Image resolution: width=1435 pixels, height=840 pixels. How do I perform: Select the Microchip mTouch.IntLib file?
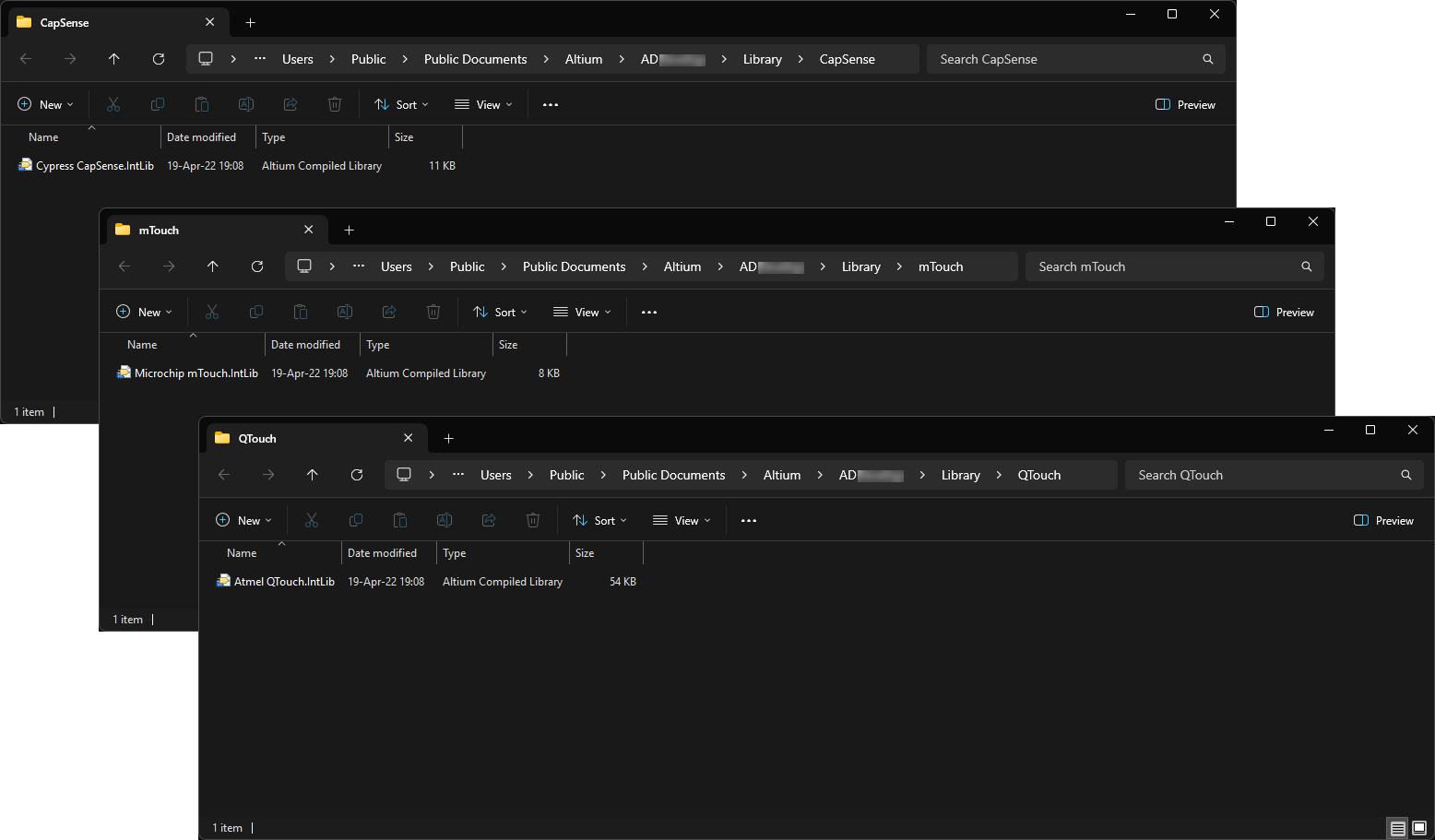(x=188, y=373)
